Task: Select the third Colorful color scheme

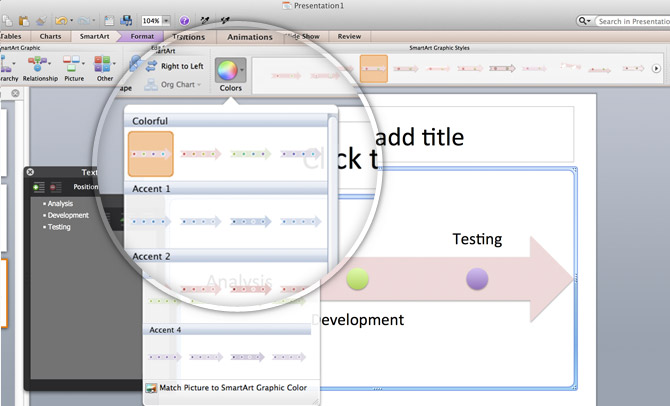Action: click(x=250, y=154)
